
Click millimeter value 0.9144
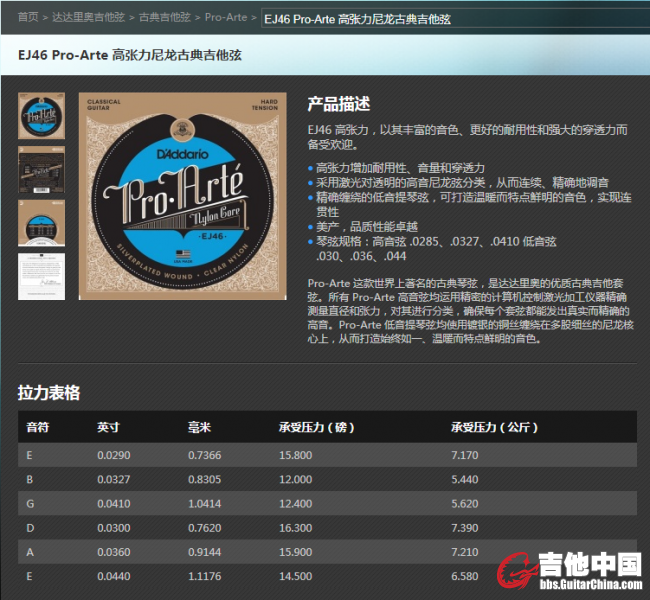(x=204, y=552)
